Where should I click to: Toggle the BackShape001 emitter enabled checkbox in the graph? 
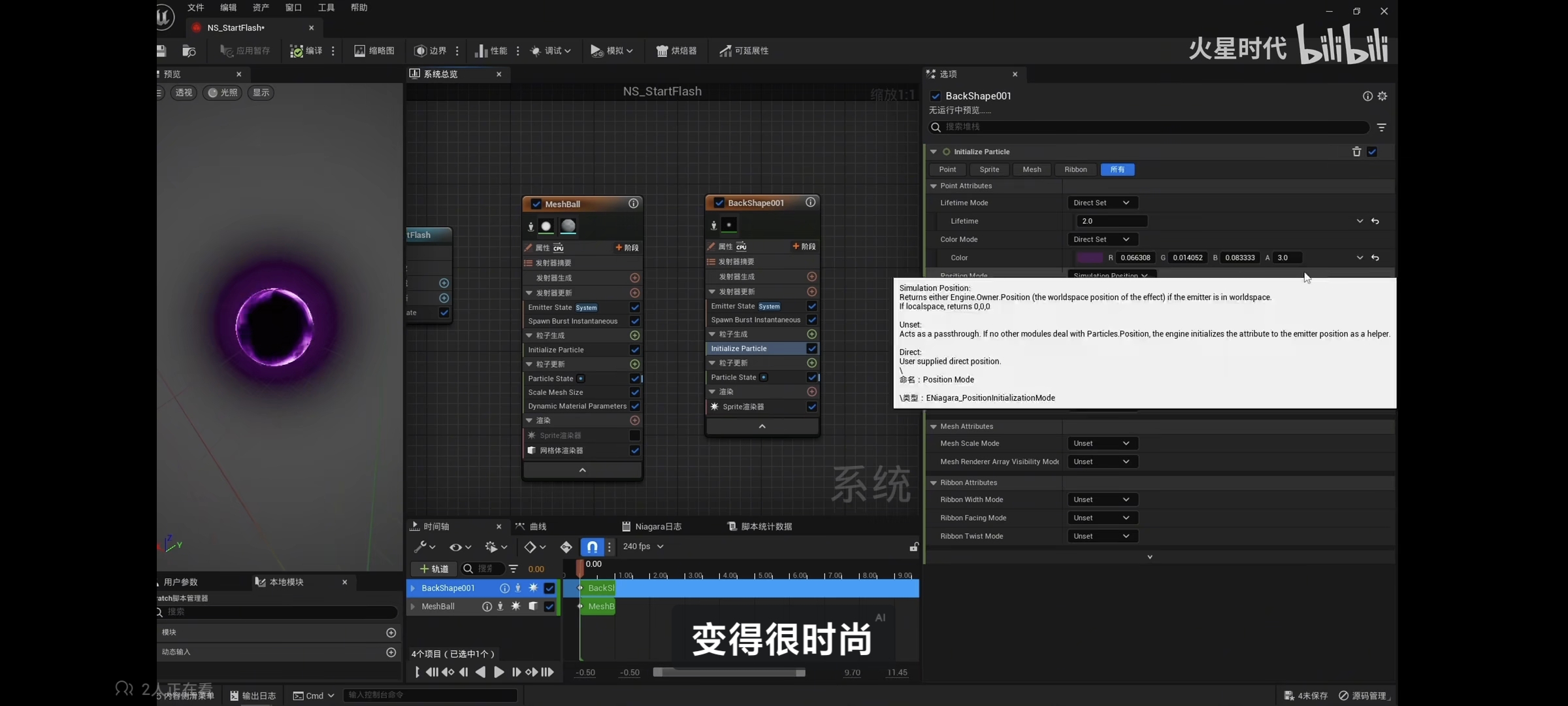pyautogui.click(x=719, y=203)
